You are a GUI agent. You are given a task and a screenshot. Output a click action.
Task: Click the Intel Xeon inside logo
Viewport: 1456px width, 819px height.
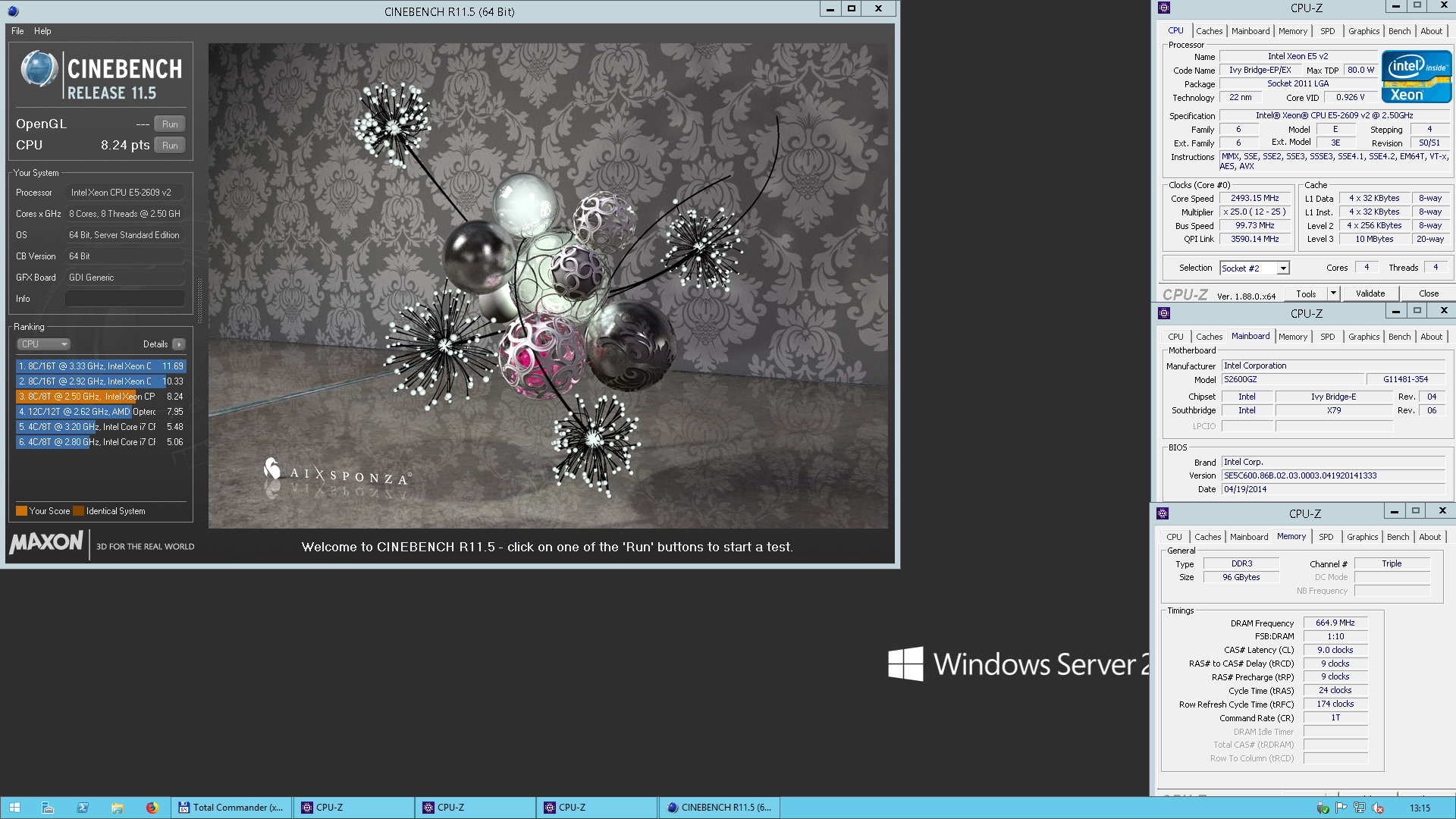click(1417, 76)
